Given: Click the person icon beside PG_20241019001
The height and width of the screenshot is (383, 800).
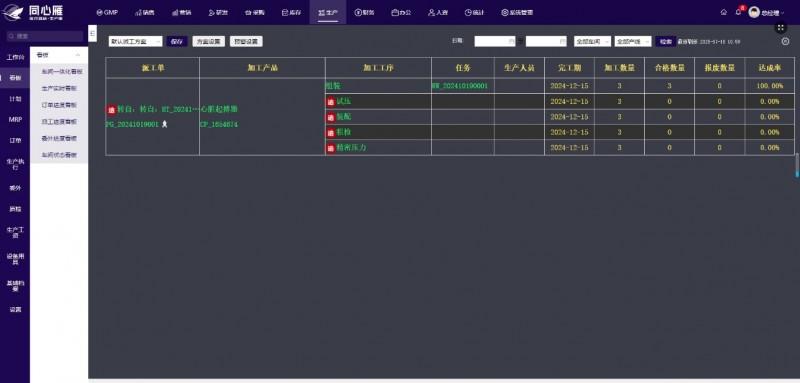Looking at the screenshot, I should (164, 124).
